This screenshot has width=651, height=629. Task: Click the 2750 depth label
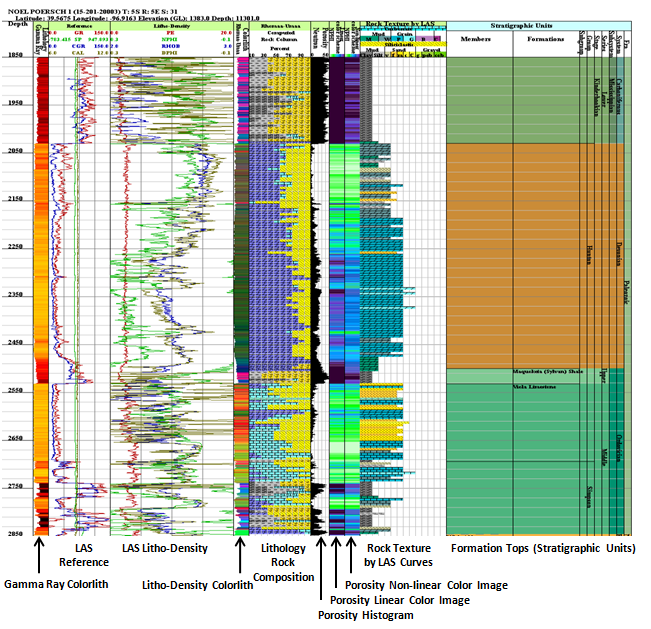15,486
